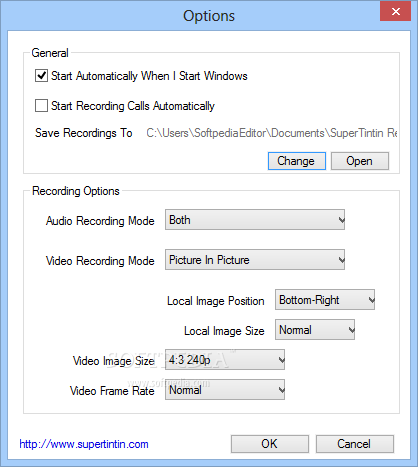Expand the Audio Recording Mode dropdown
This screenshot has width=418, height=467.
[x=255, y=220]
